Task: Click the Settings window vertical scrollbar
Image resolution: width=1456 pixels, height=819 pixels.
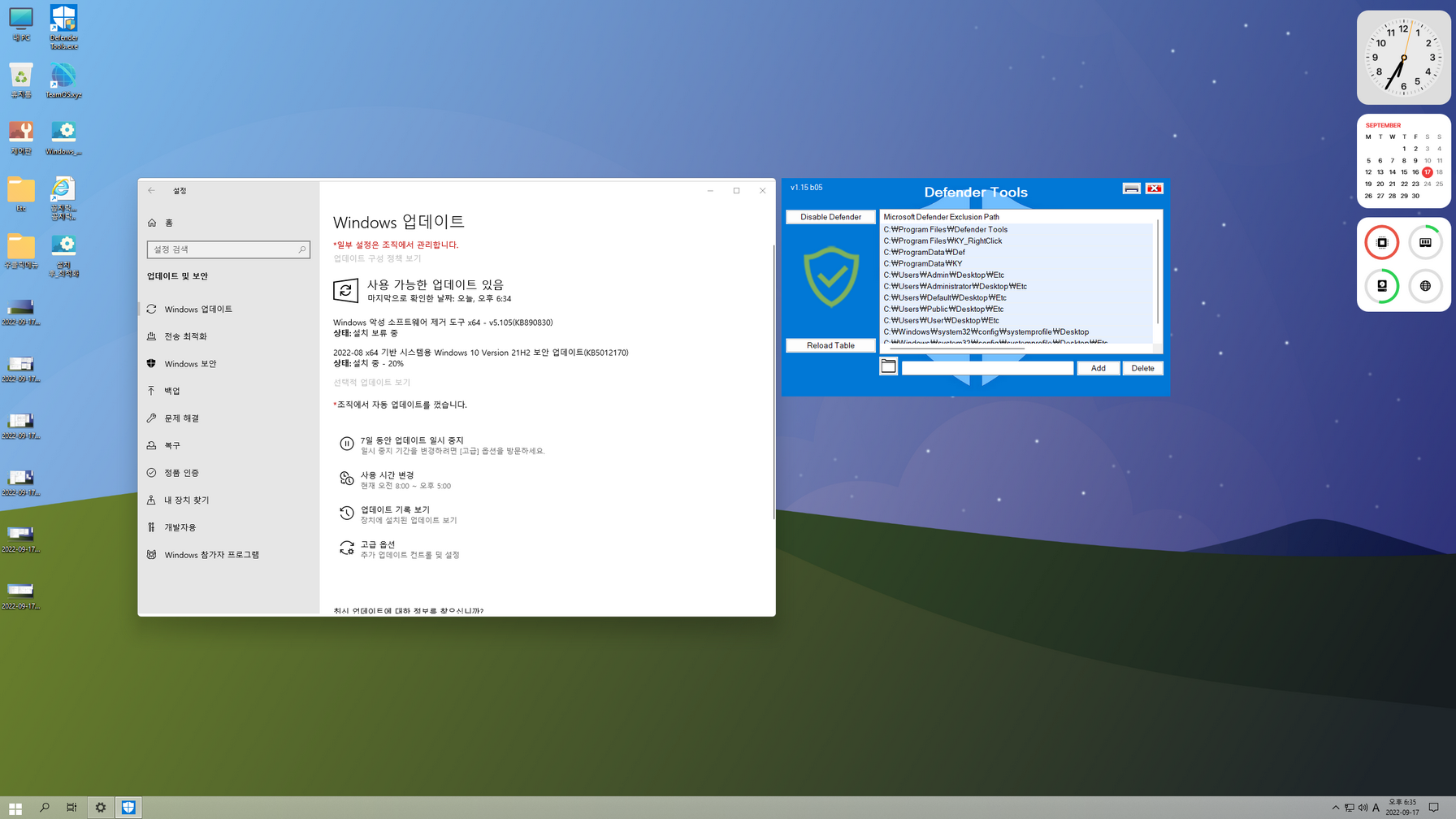Action: tap(773, 382)
